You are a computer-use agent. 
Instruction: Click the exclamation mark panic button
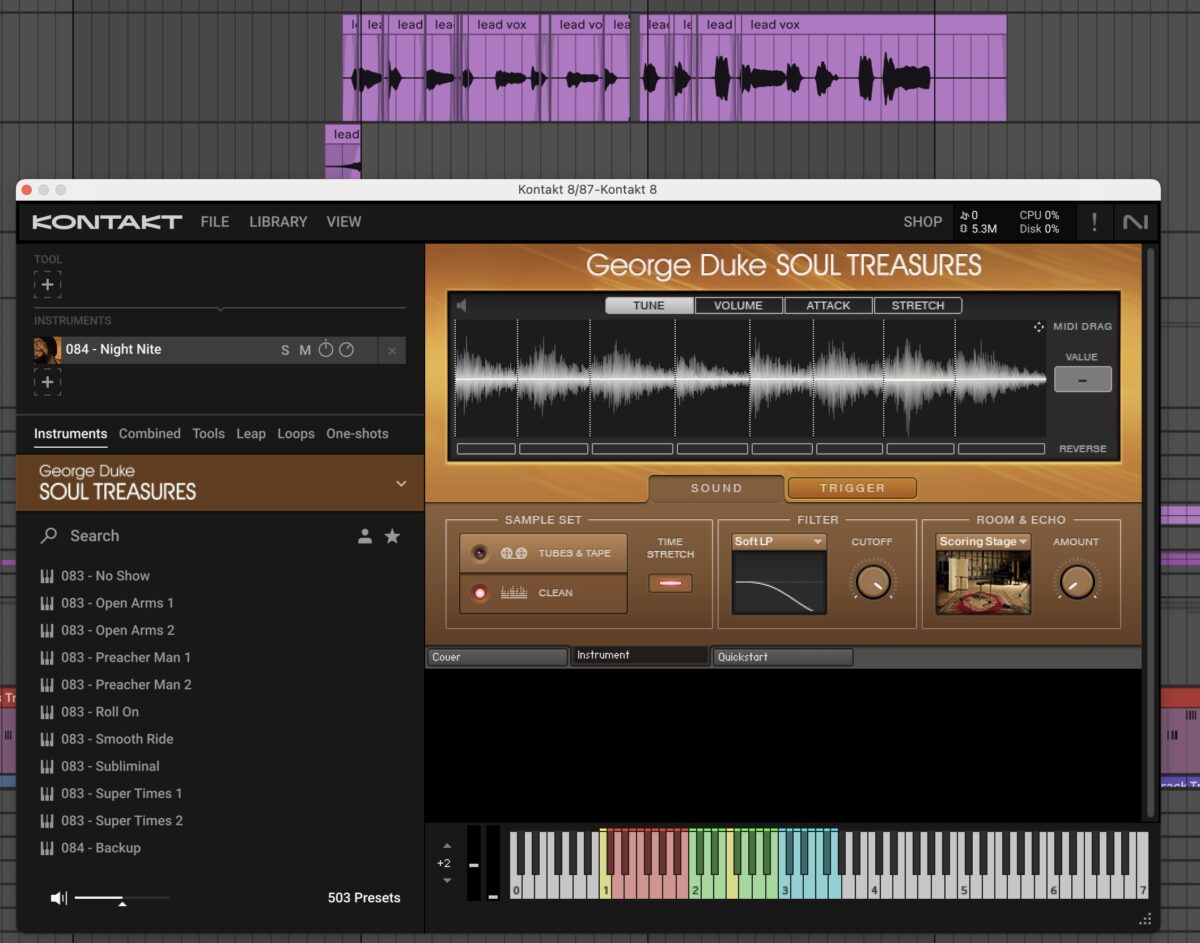pyautogui.click(x=1095, y=222)
